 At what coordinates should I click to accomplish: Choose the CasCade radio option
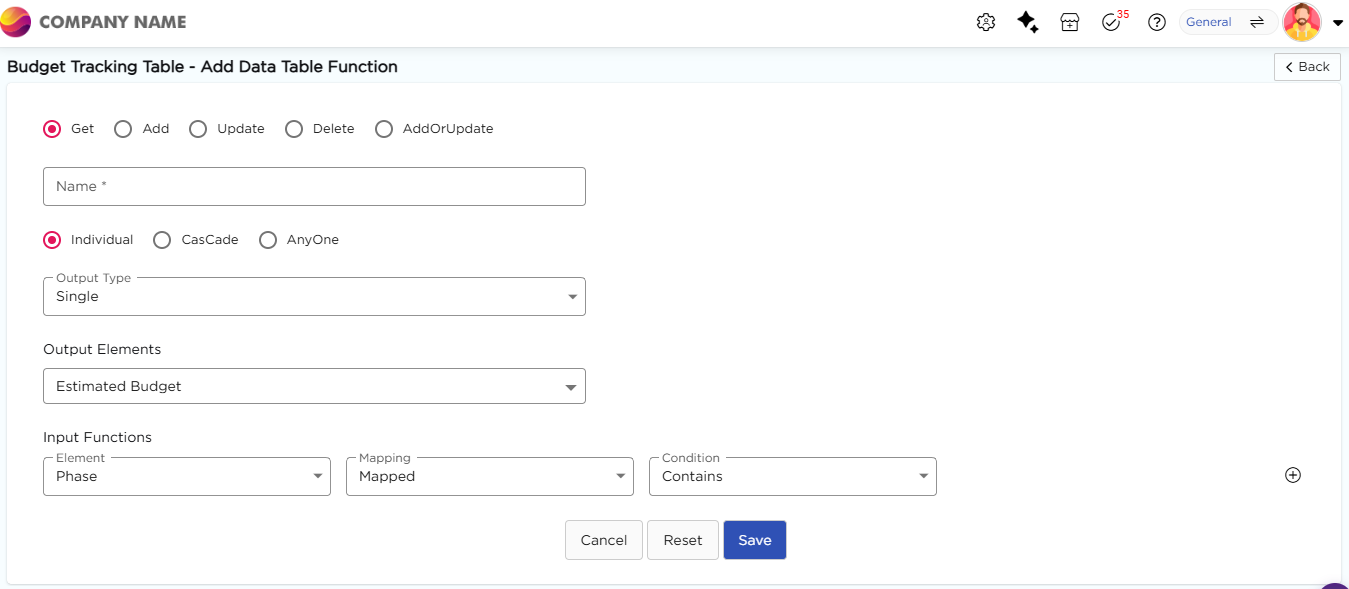click(x=162, y=240)
